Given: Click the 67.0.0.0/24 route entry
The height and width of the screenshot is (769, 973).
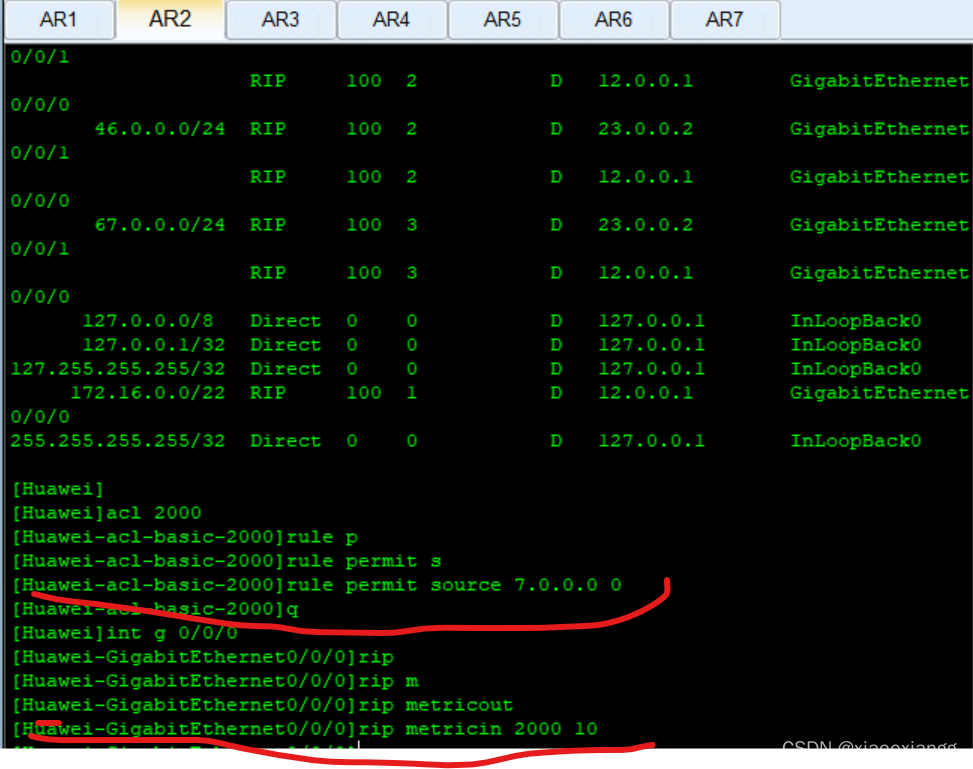Looking at the screenshot, I should [x=160, y=225].
